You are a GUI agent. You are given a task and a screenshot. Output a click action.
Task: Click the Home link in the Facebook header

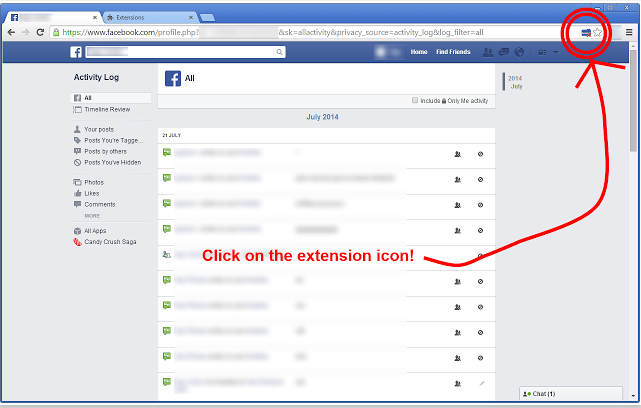pos(419,52)
